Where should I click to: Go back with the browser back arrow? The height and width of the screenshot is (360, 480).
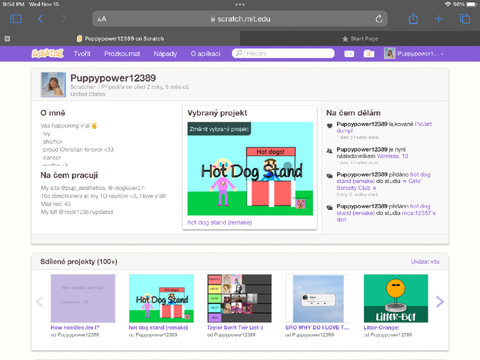tap(40, 19)
